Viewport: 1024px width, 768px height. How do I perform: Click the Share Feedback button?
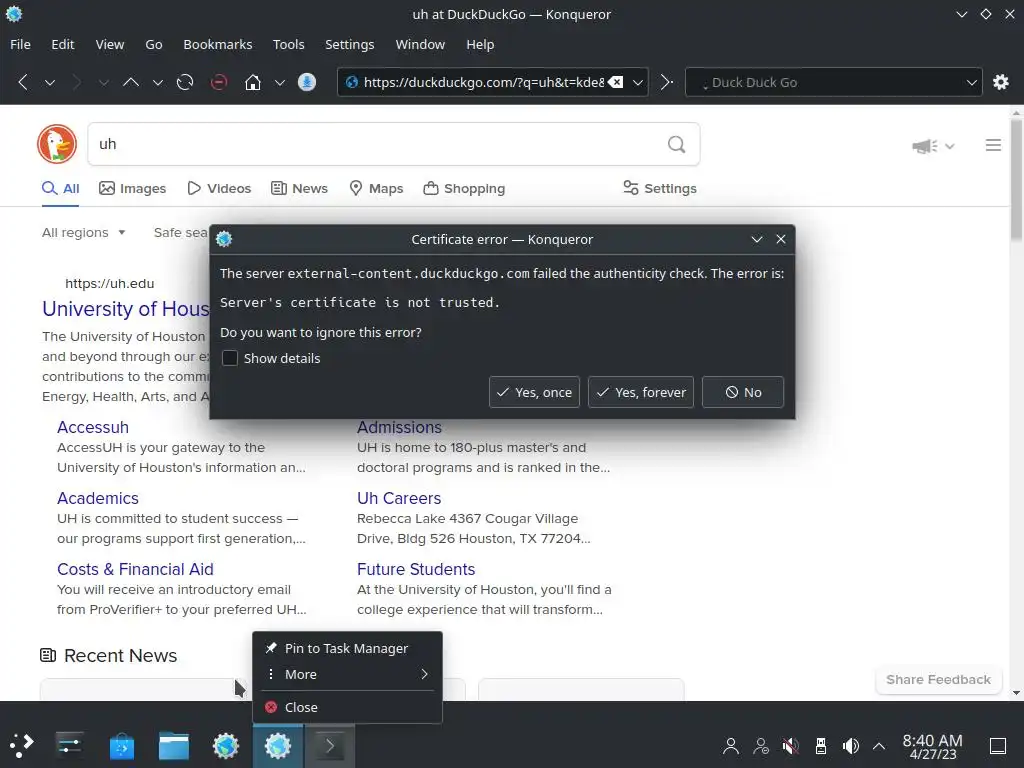(x=938, y=679)
